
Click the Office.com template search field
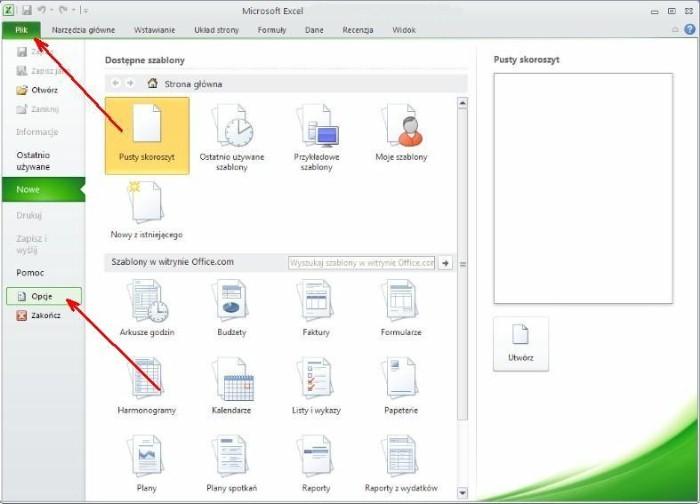pyautogui.click(x=362, y=263)
